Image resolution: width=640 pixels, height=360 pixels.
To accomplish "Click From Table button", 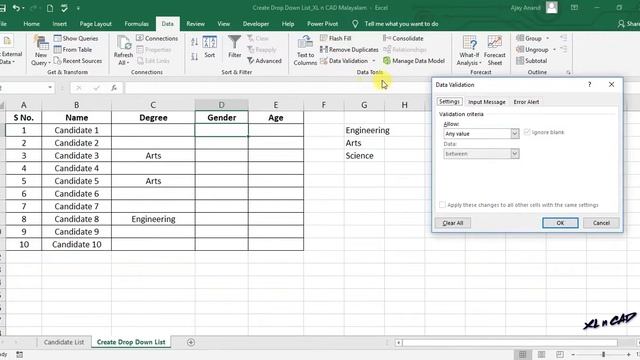I will (73, 49).
